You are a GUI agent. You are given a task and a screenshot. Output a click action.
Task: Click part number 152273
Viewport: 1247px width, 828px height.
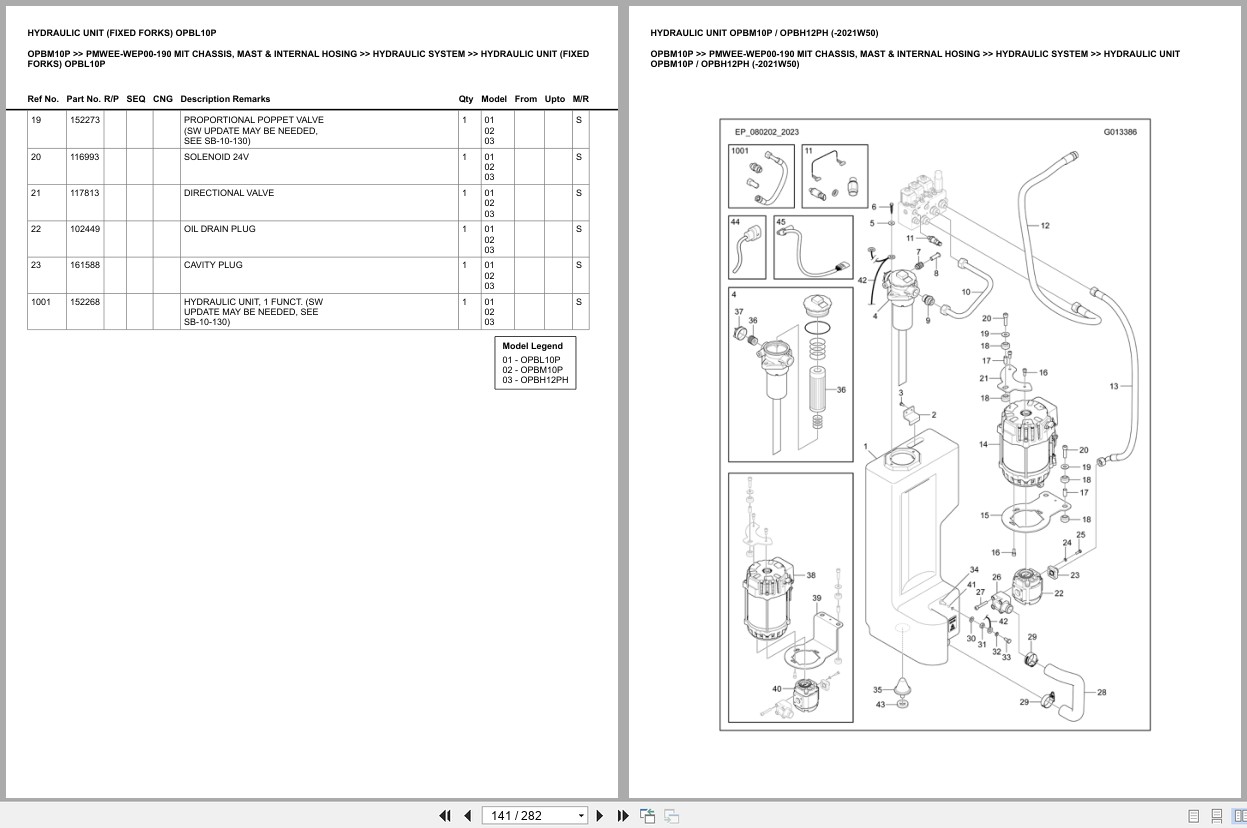point(84,120)
